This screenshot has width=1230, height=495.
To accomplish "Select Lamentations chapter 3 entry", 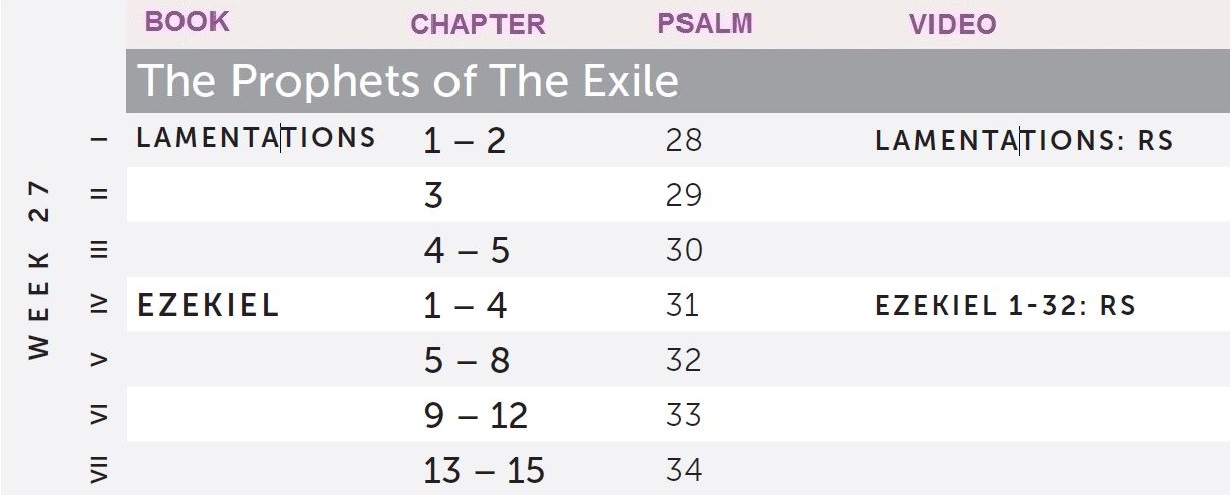I will pos(433,195).
